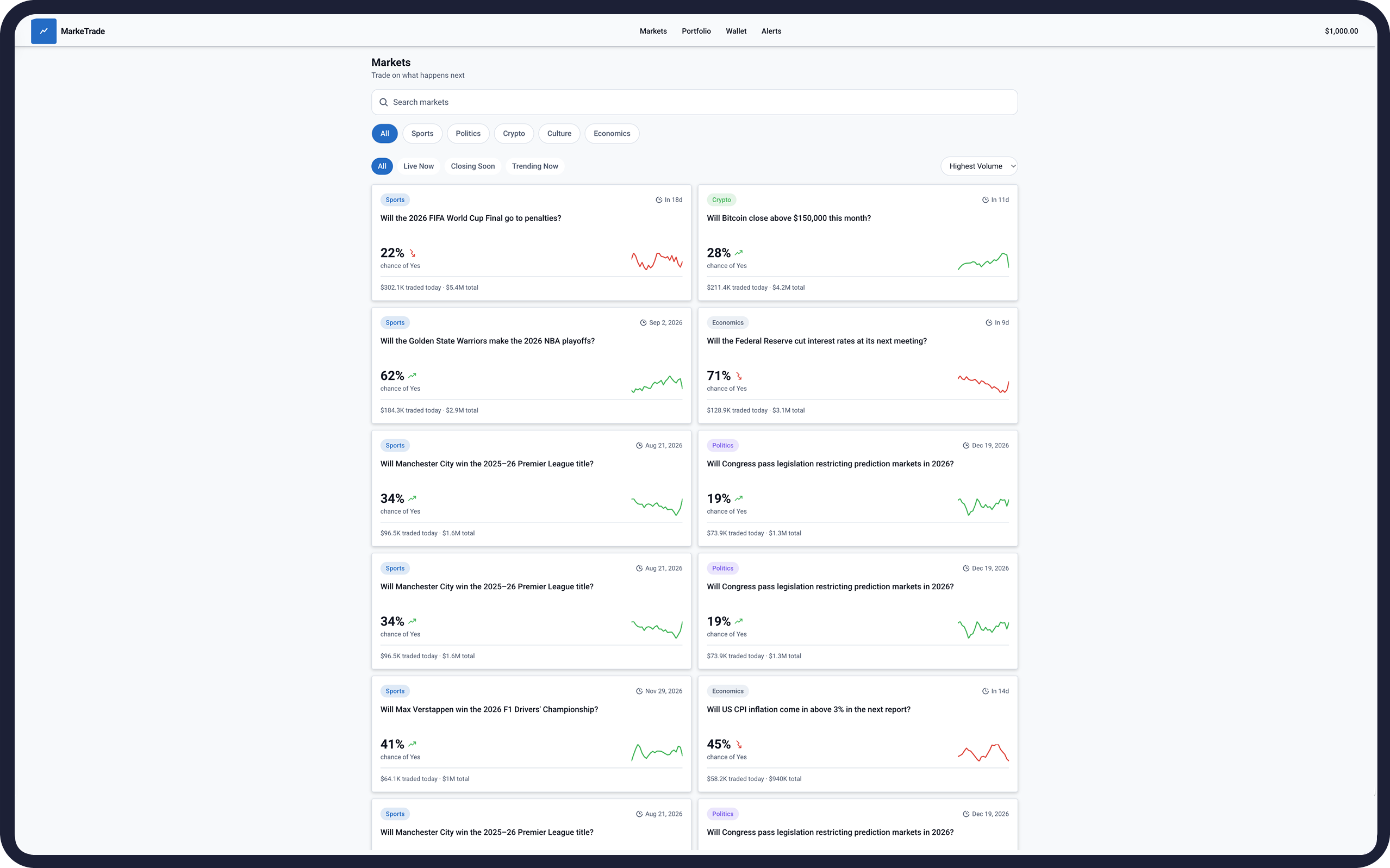Click the Sports tag on the Warriors card

coord(395,323)
